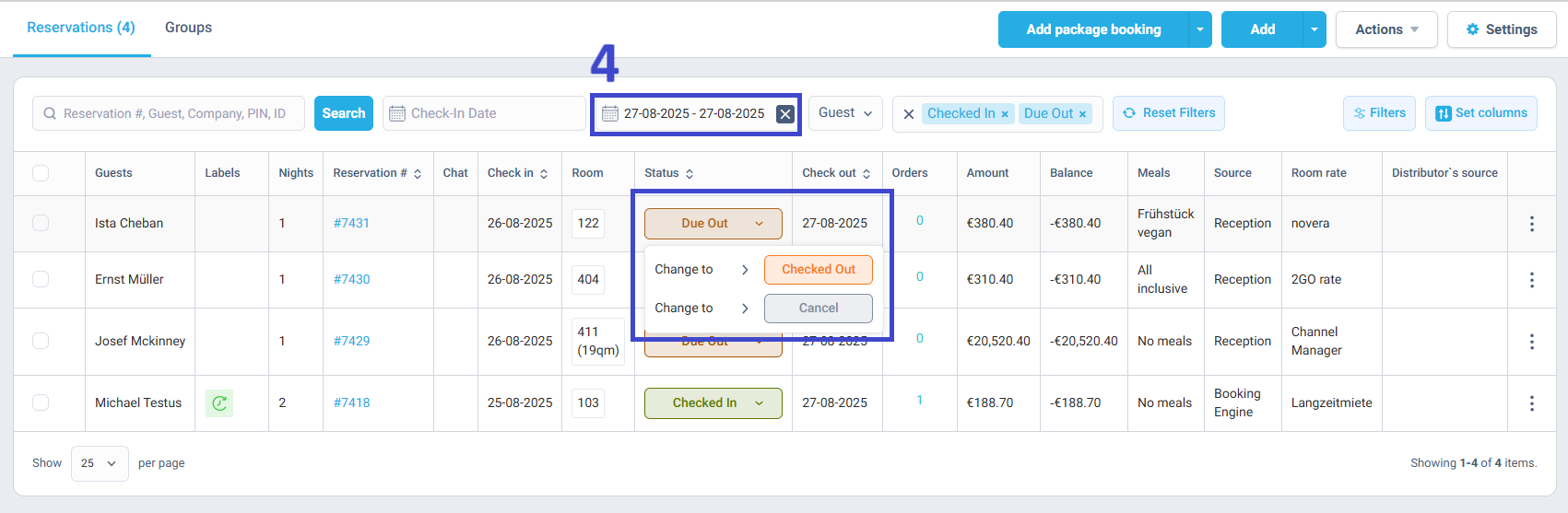Clear the check-out date range filter
This screenshot has height=513, width=1568.
pyautogui.click(x=784, y=114)
